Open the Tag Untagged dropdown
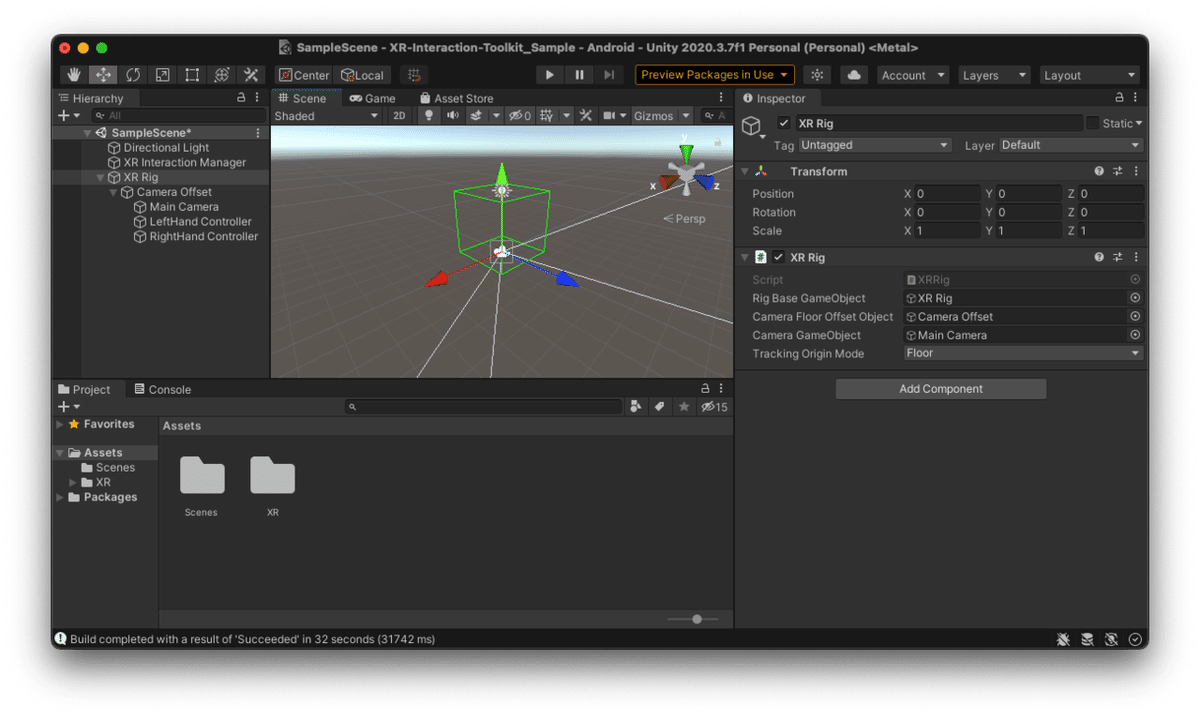This screenshot has height=717, width=1200. pyautogui.click(x=874, y=145)
